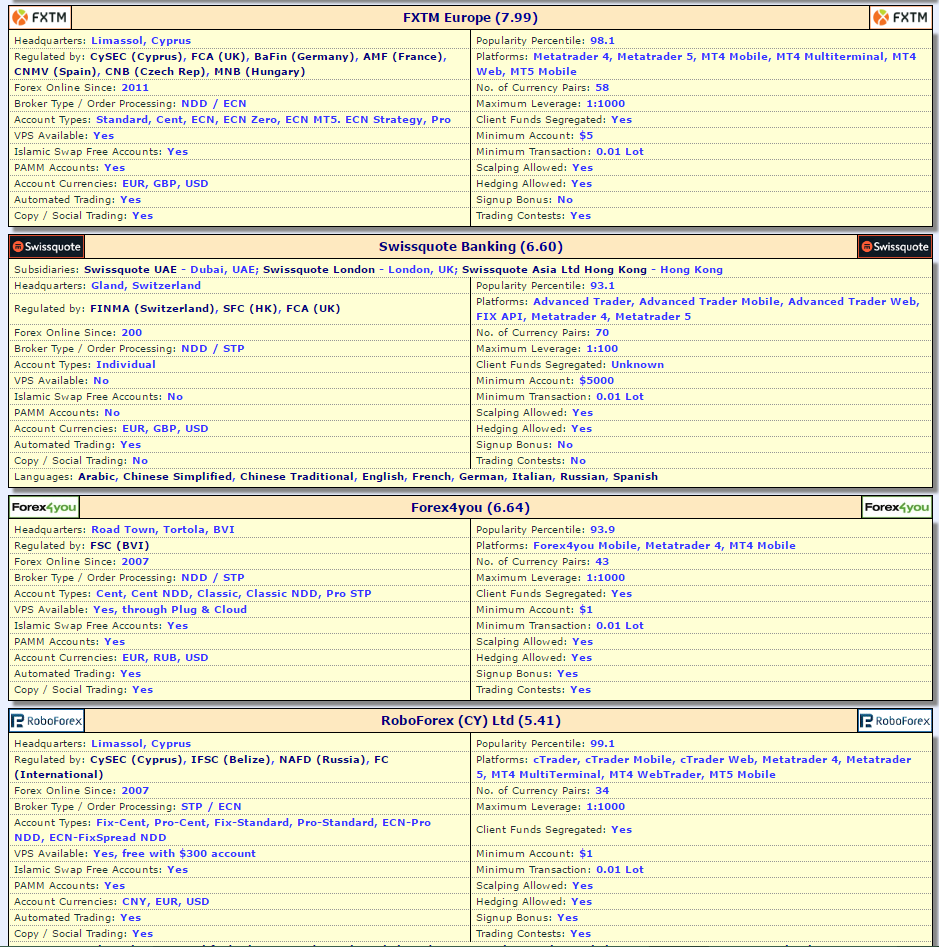The height and width of the screenshot is (947, 939).
Task: Follow the Dubai, UAE location link
Action: pyautogui.click(x=222, y=269)
